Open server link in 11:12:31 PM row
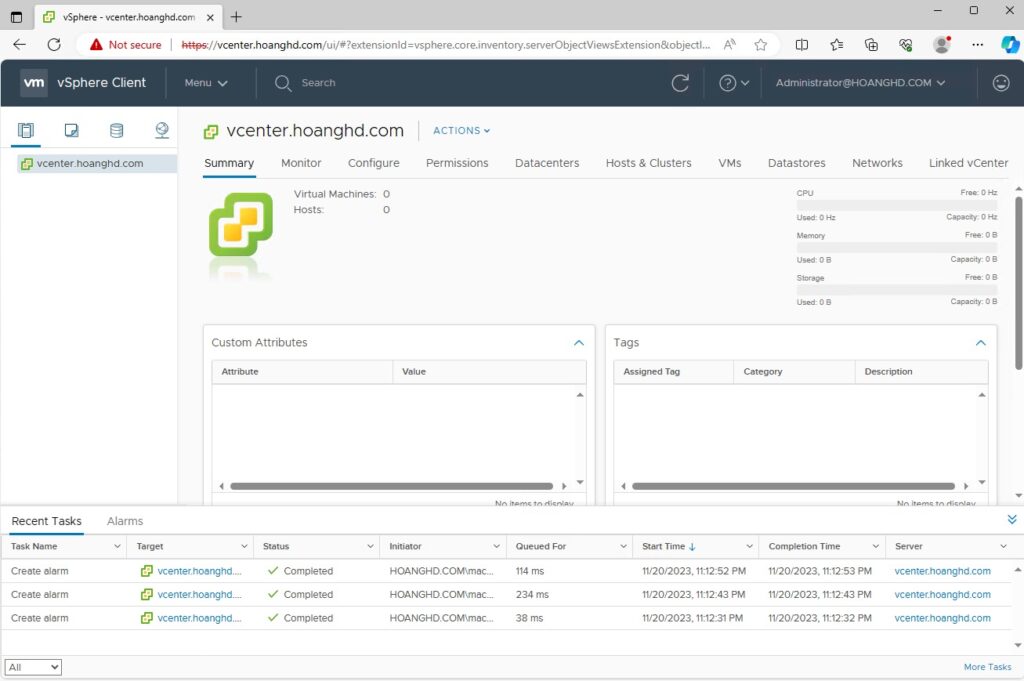Screen dimensions: 1024x681 click(942, 618)
